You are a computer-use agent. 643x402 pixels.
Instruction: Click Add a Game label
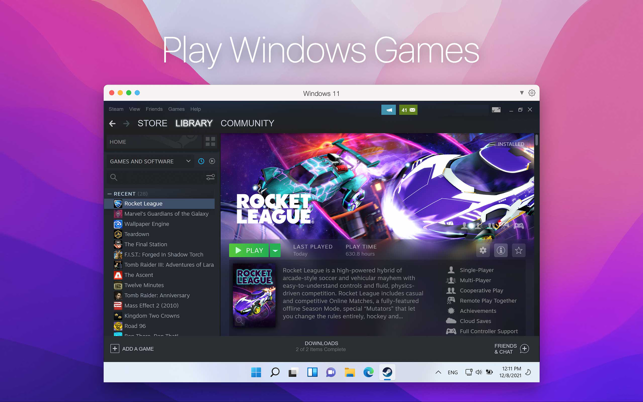[138, 349]
